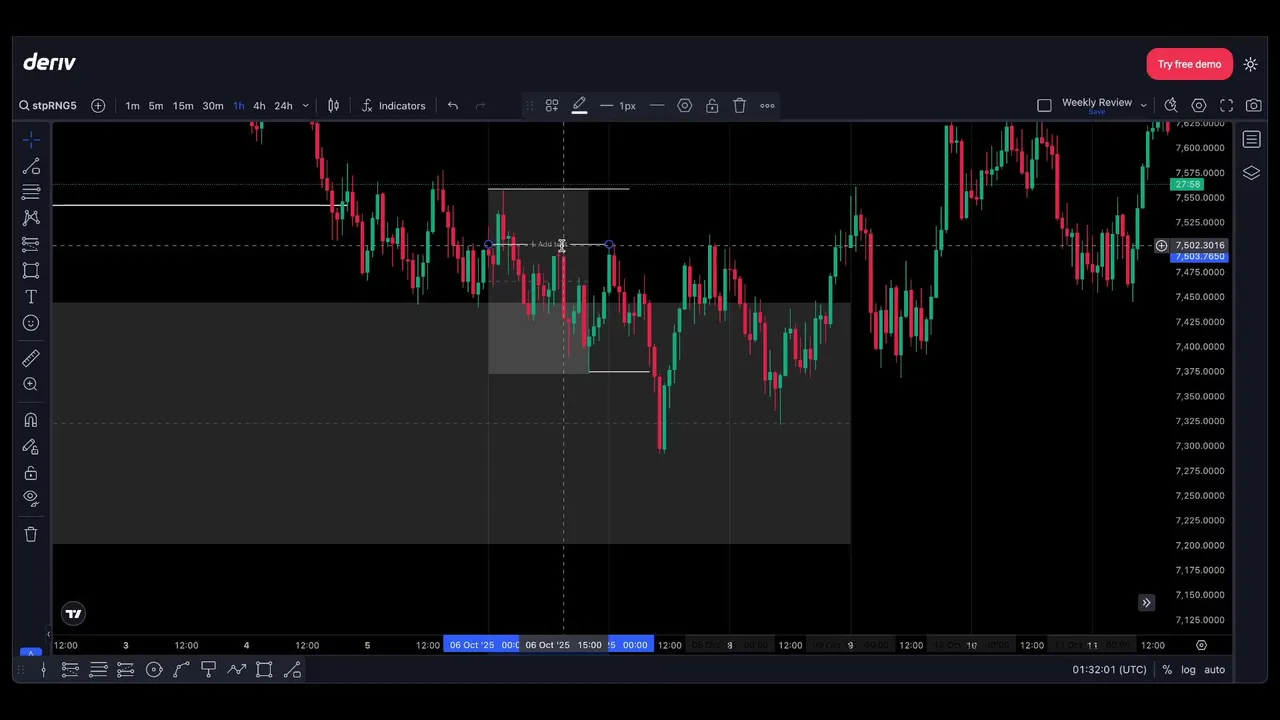This screenshot has width=1280, height=720.
Task: Change the drawing line color
Action: click(x=579, y=106)
